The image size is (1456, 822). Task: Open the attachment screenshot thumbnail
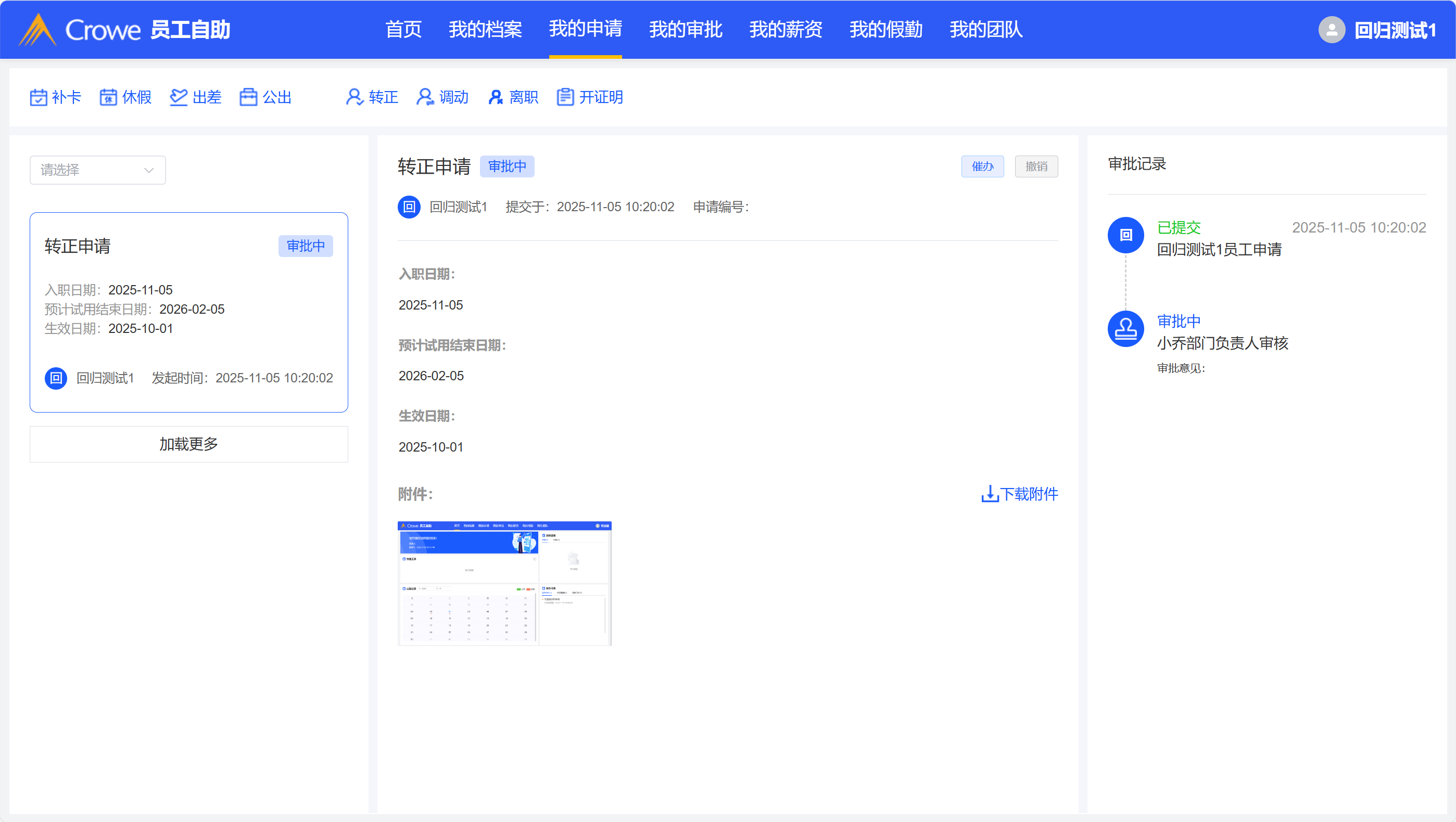(504, 583)
